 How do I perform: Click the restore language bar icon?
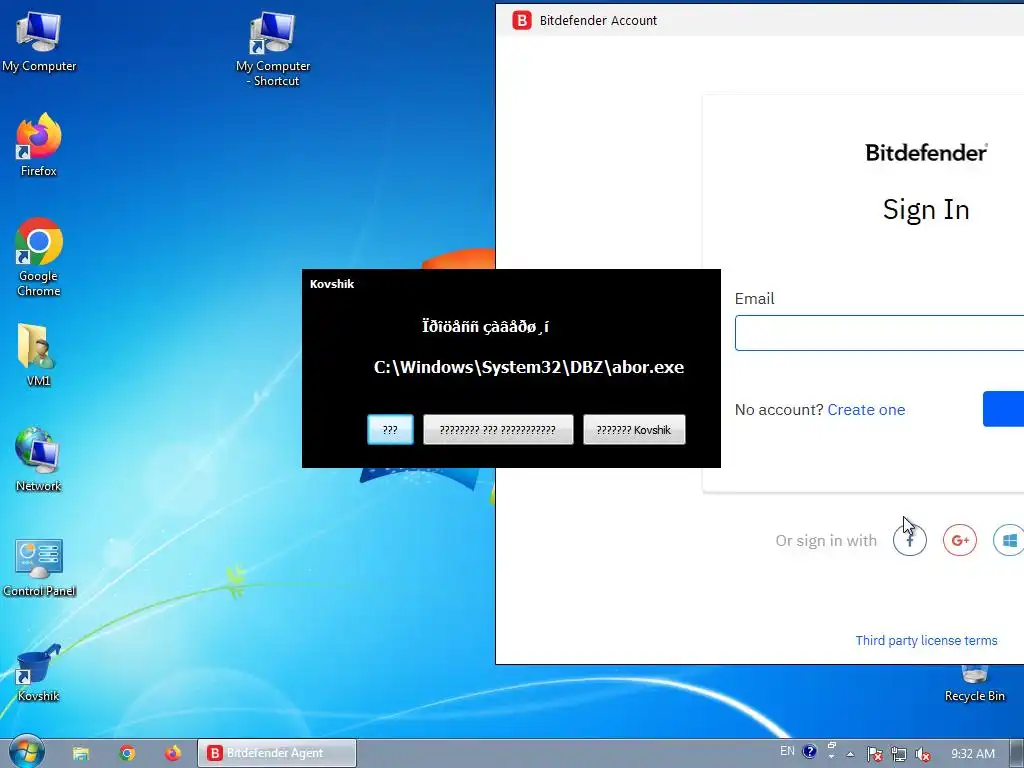832,745
